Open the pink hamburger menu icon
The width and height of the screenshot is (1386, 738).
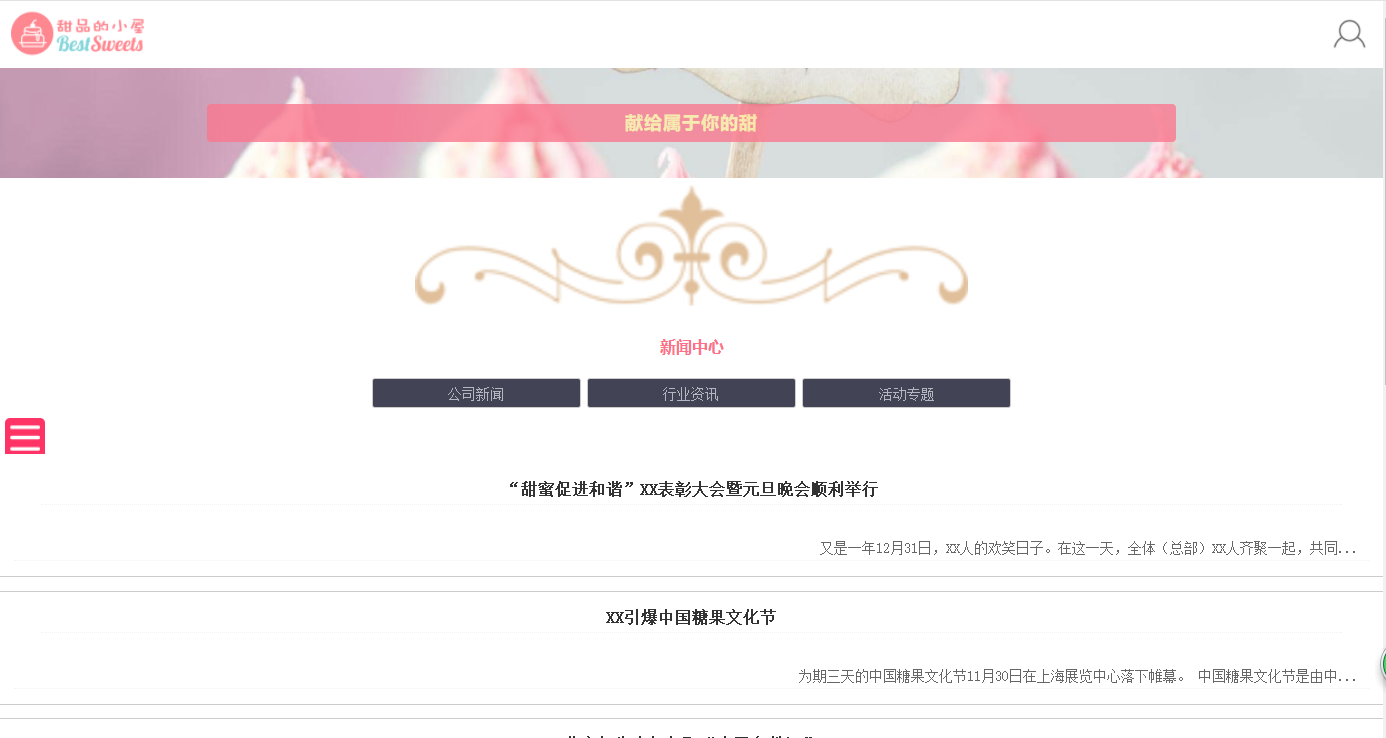[x=25, y=436]
